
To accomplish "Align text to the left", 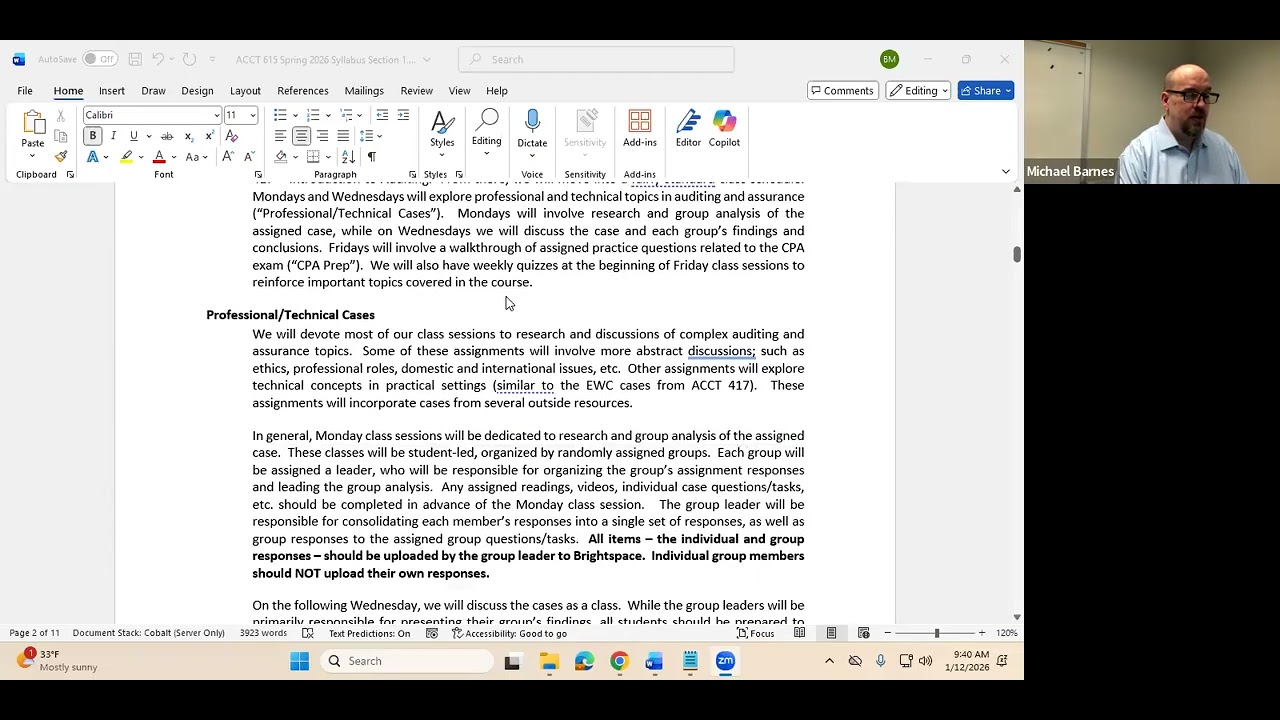I will [280, 136].
